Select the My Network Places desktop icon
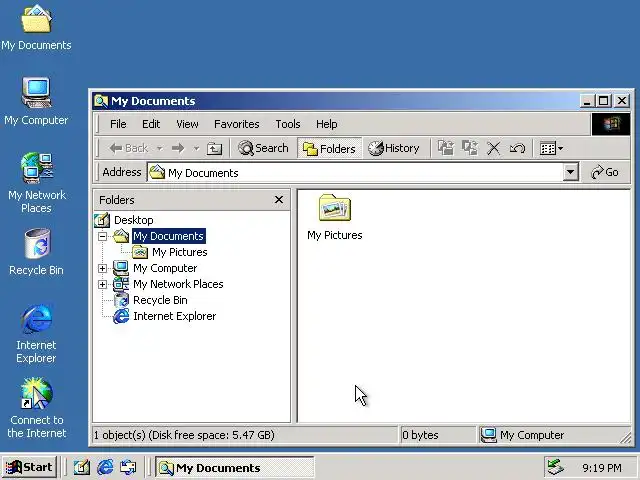640x480 pixels. [36, 183]
